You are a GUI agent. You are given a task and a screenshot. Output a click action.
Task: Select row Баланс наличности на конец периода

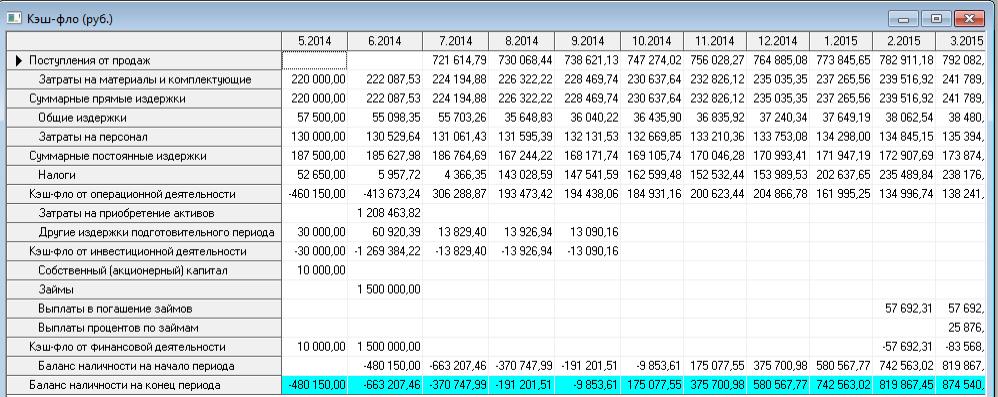point(144,385)
